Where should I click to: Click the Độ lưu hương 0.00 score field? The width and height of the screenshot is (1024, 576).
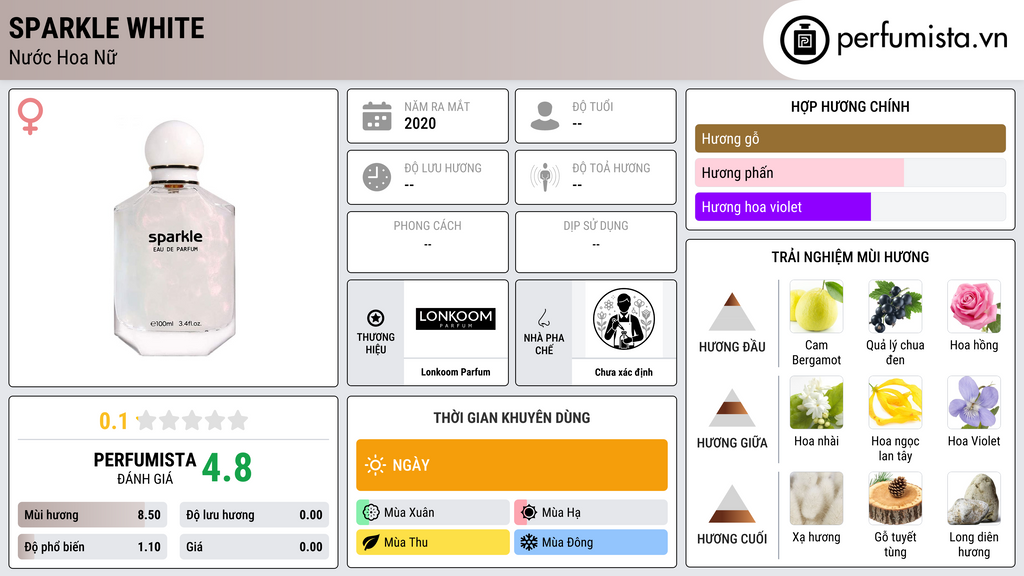pos(254,515)
